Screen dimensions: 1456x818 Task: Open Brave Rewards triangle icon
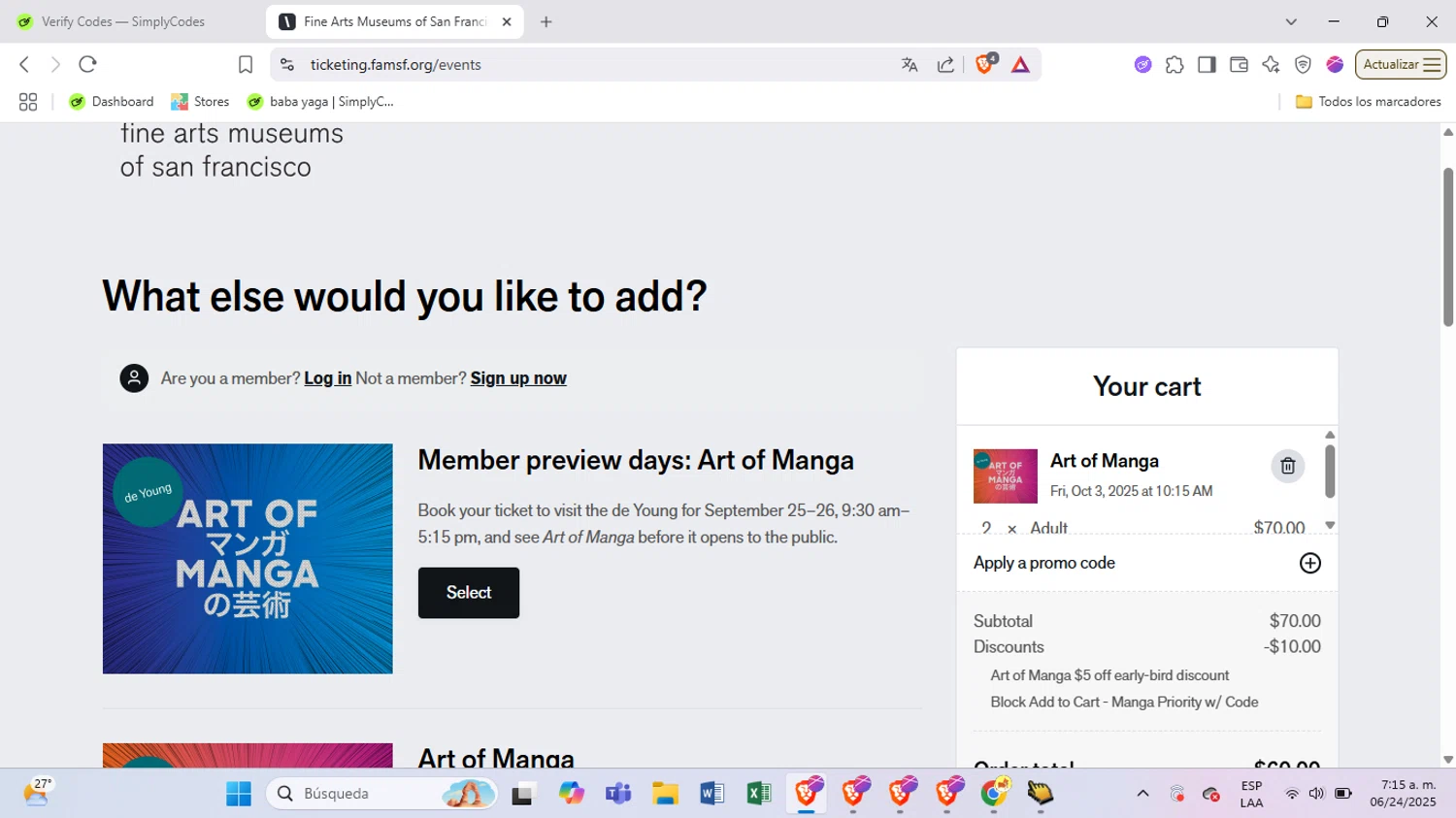click(1020, 65)
